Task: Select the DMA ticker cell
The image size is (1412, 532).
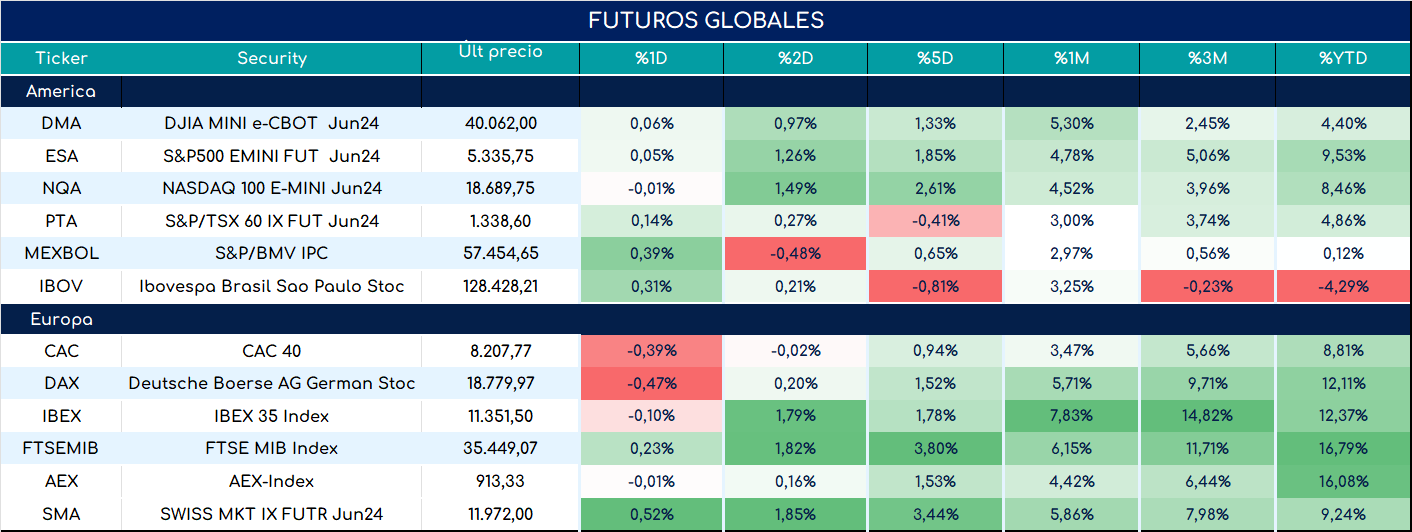Action: click(61, 124)
